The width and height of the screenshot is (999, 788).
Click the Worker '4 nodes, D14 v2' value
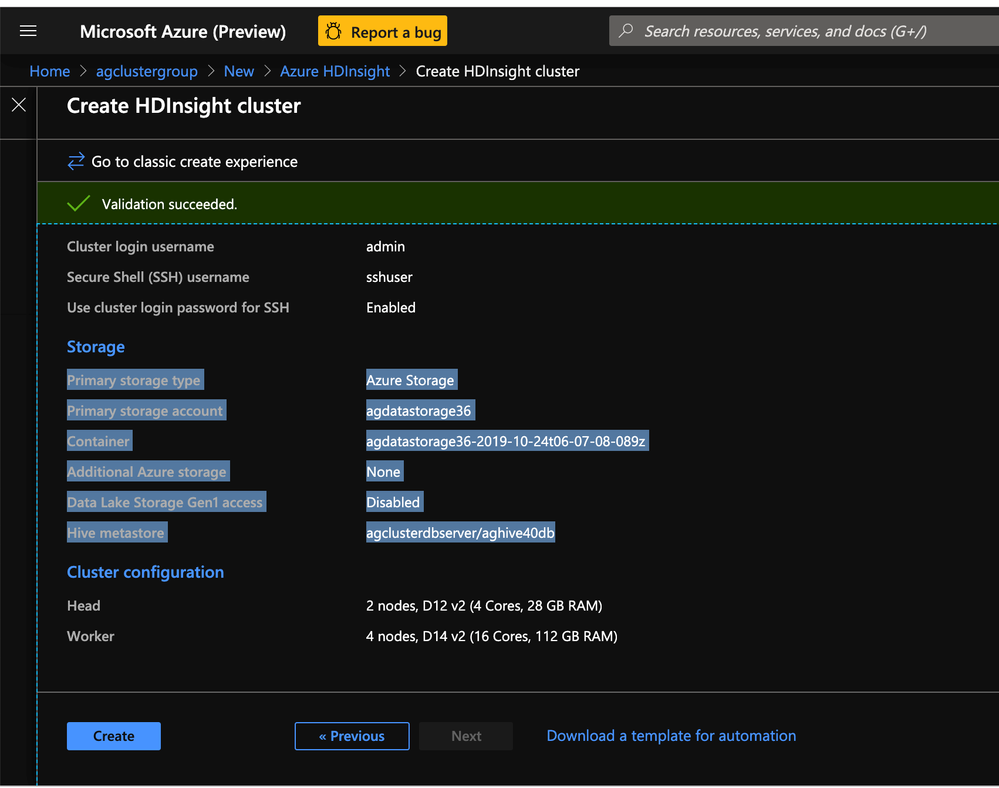(492, 636)
